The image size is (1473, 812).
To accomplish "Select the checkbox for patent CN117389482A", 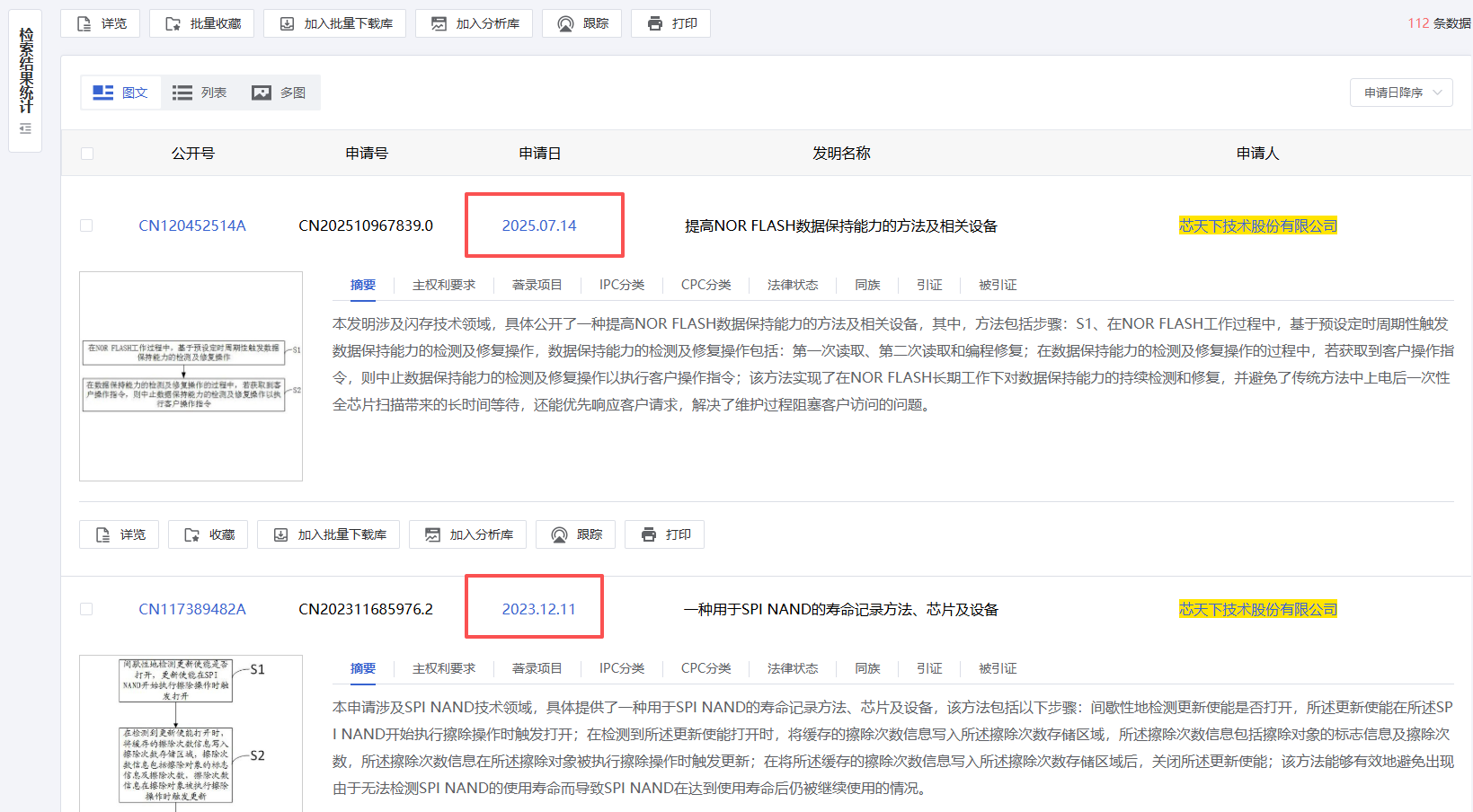I will [86, 608].
